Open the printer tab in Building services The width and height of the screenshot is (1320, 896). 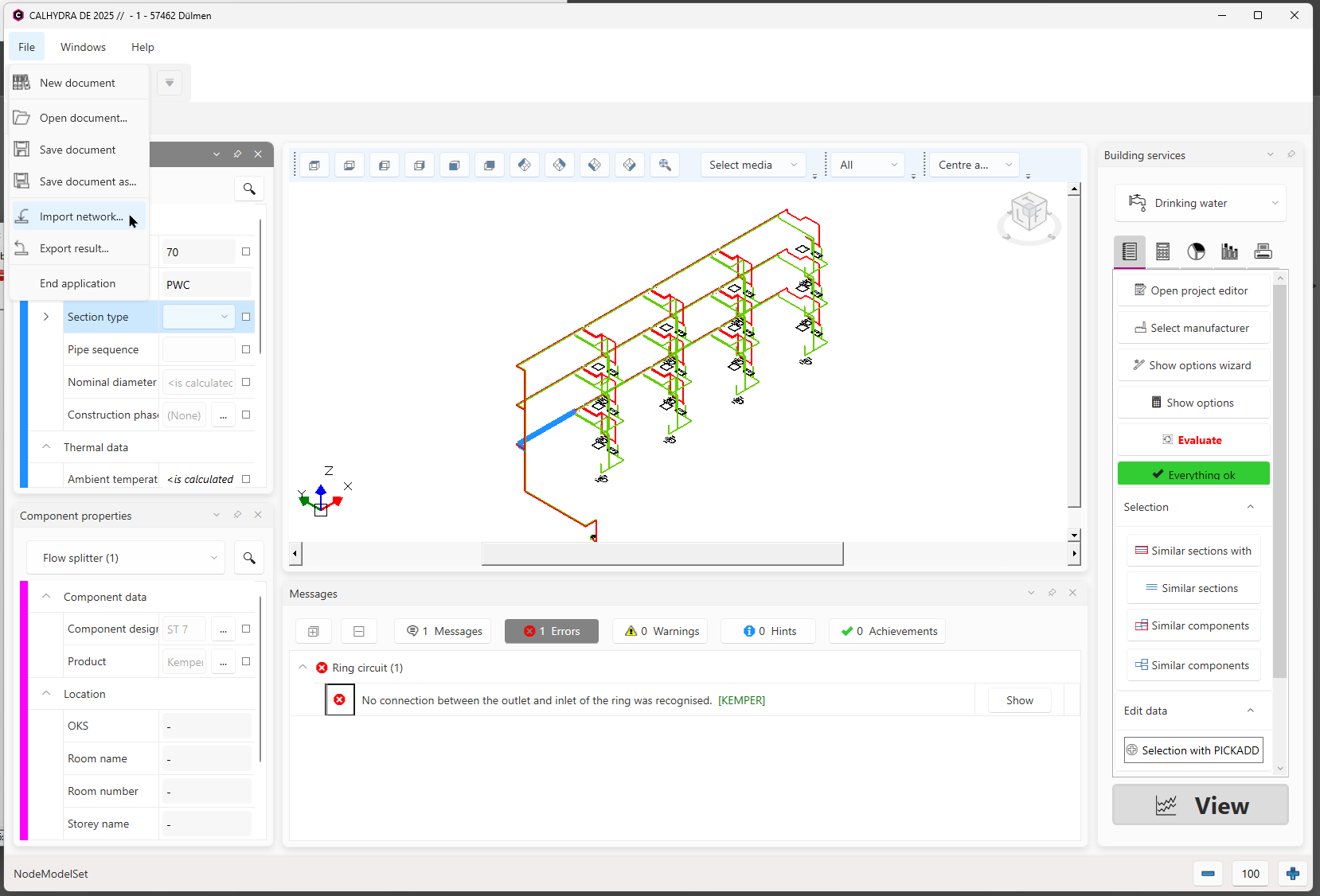[1263, 251]
